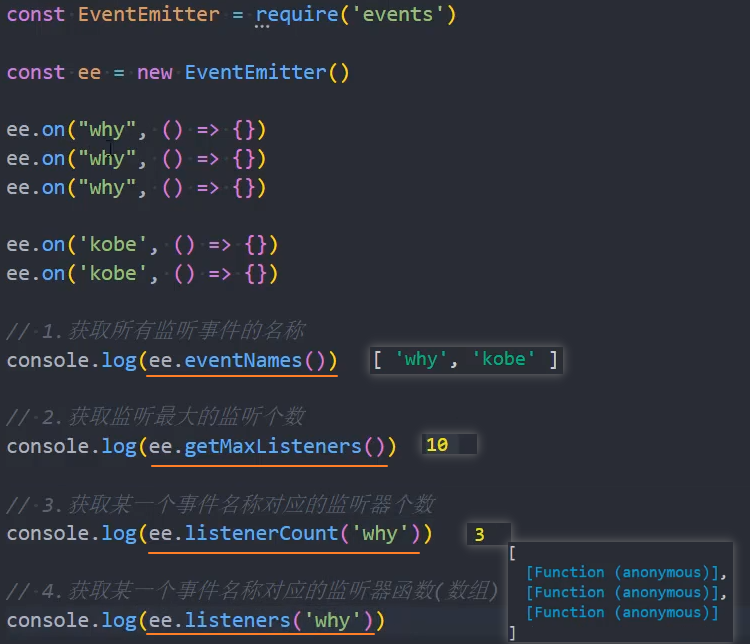Click the eventNames method call
Viewport: 750px width, 644px height.
tap(243, 360)
